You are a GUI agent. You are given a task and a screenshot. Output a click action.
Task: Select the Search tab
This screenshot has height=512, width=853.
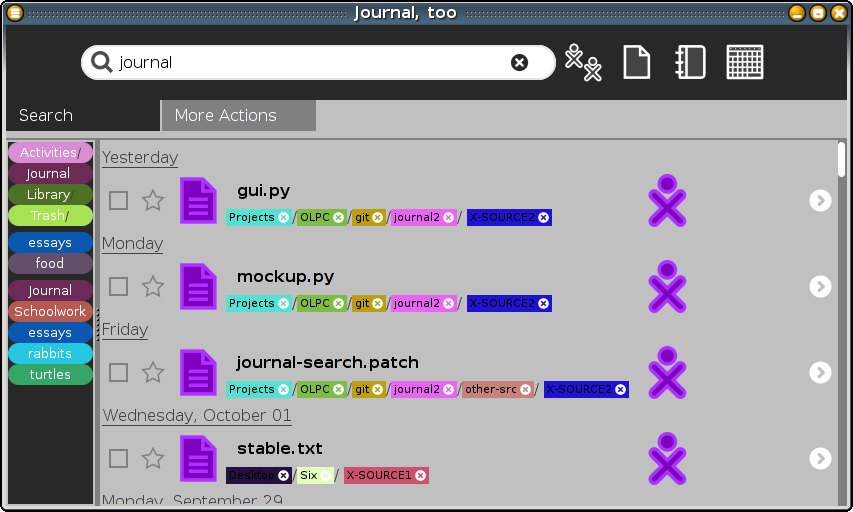[80, 115]
